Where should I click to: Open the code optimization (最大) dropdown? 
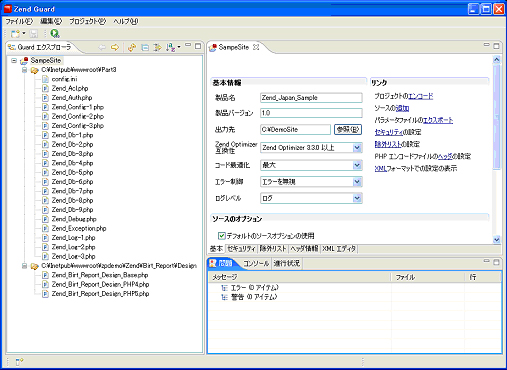pos(357,165)
